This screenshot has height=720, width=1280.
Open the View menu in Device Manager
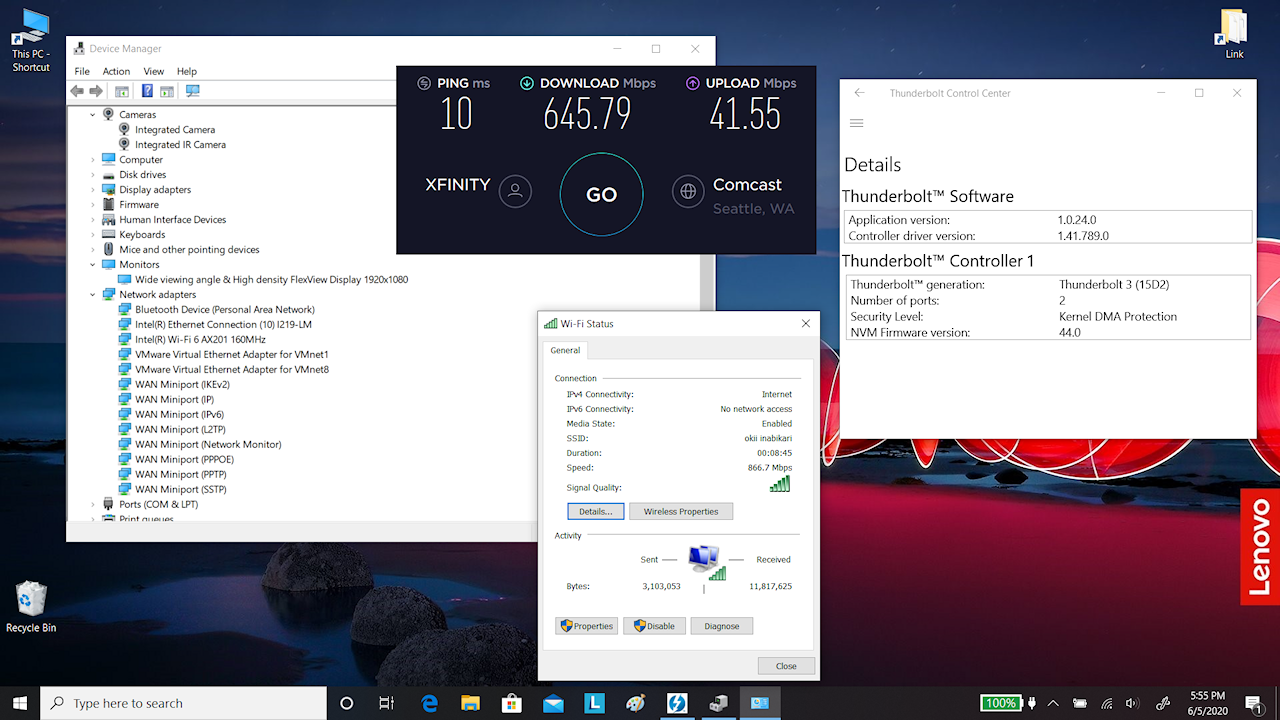click(x=153, y=71)
